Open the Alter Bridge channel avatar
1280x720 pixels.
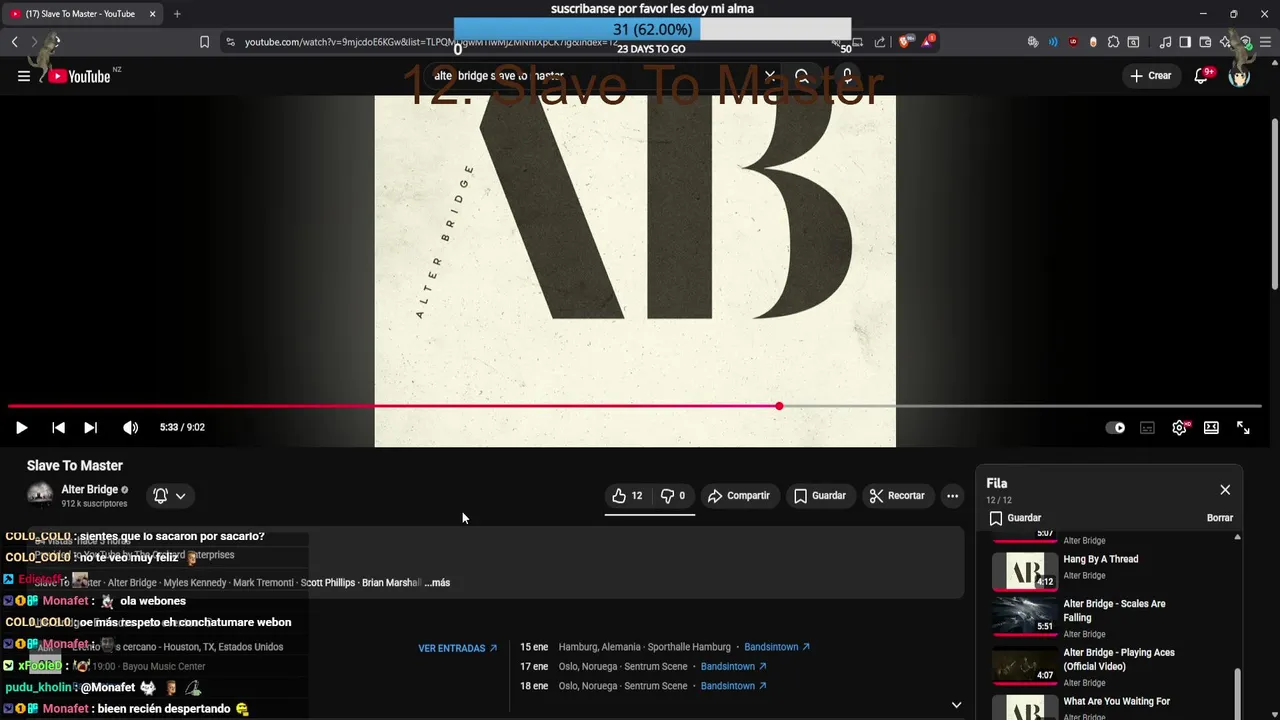coord(40,495)
